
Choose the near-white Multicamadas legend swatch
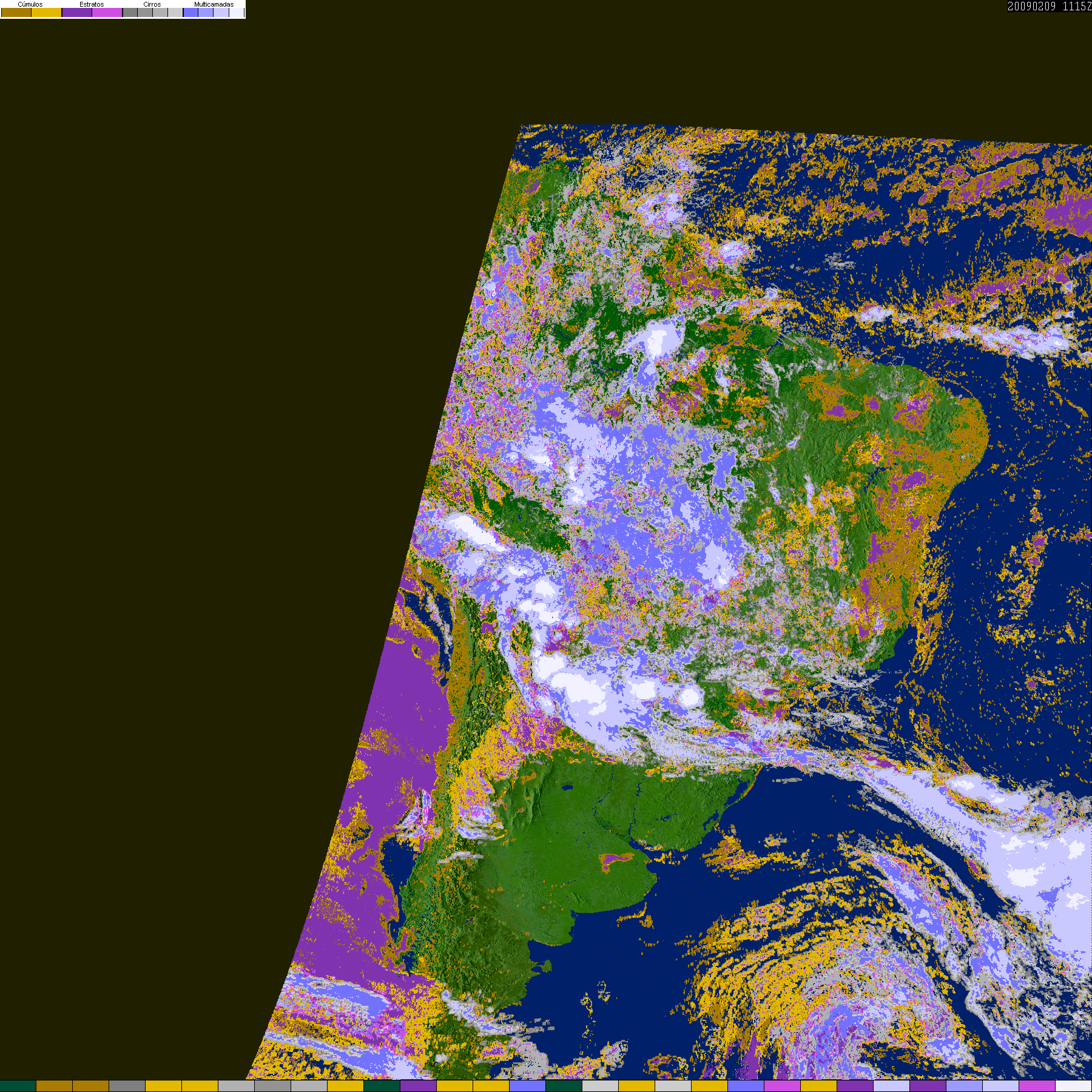[237, 13]
